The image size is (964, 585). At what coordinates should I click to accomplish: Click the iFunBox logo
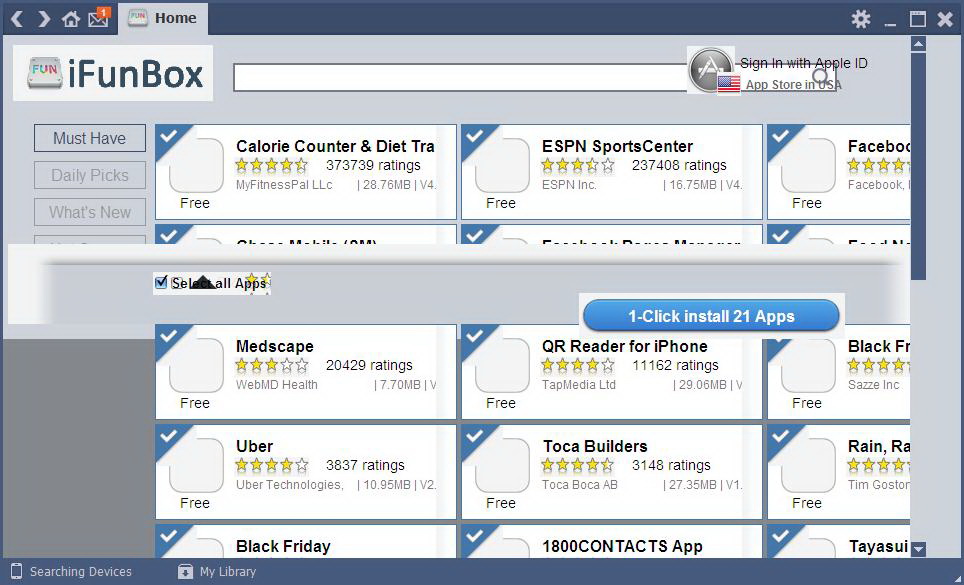[113, 73]
